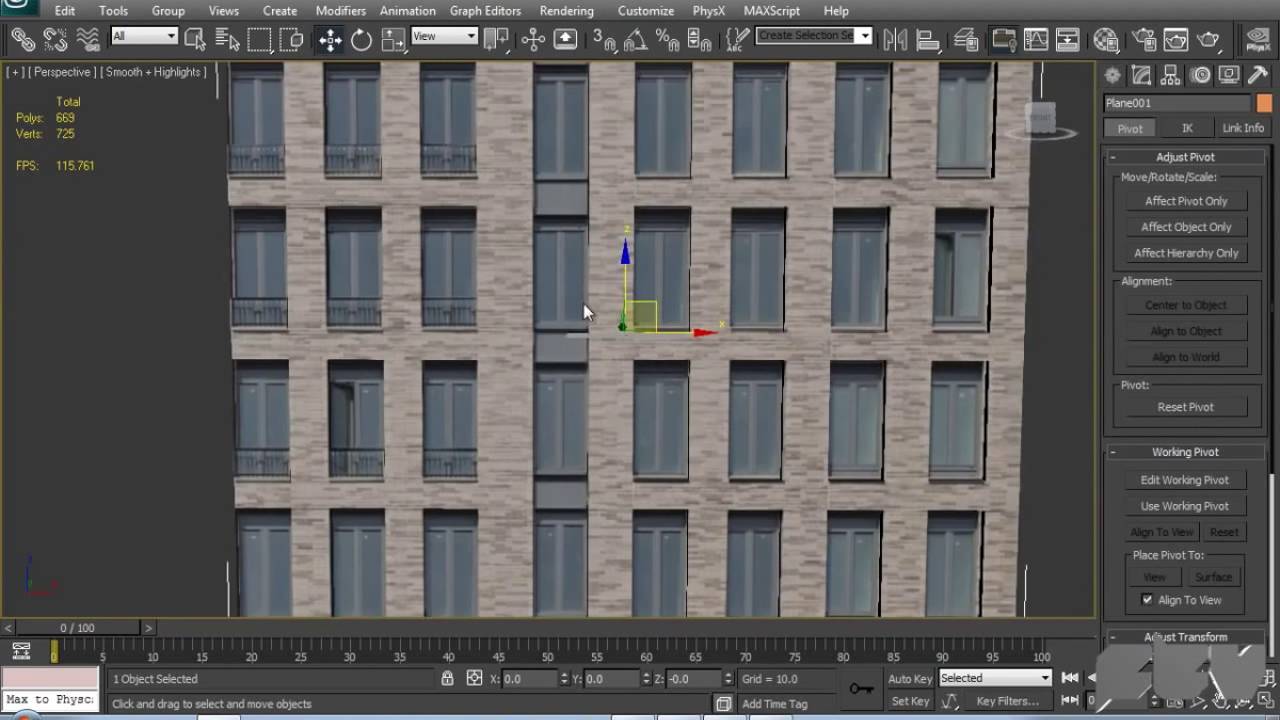This screenshot has width=1280, height=720.
Task: Uncheck the Align To View checkbox
Action: [1147, 600]
